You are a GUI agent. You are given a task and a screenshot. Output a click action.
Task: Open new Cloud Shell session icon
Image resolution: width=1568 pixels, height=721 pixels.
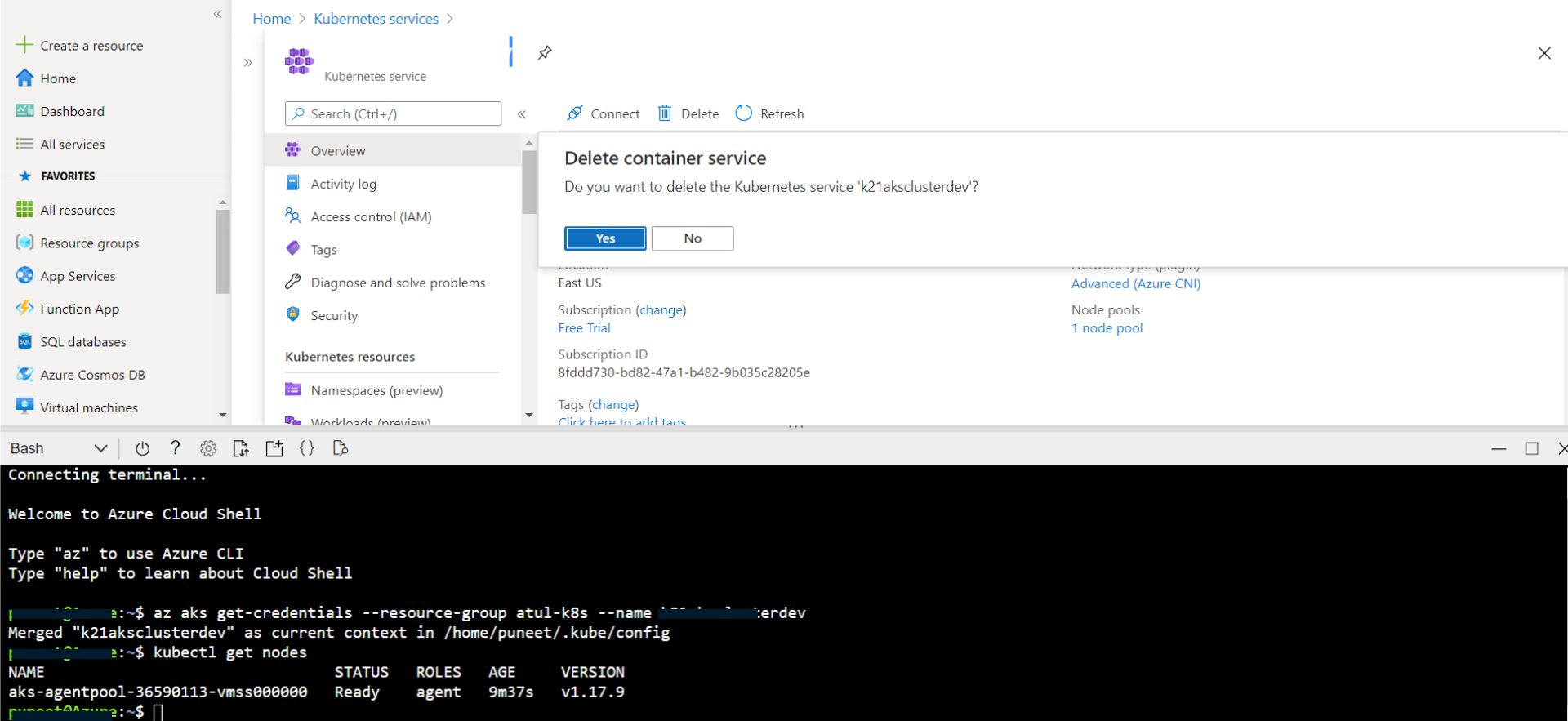point(274,448)
